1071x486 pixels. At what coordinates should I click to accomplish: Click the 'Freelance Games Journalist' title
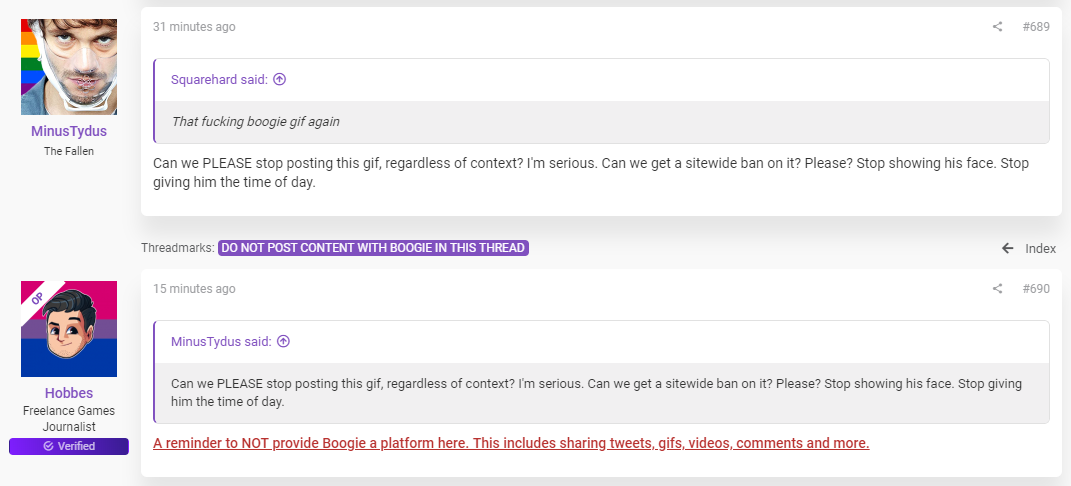[x=69, y=418]
